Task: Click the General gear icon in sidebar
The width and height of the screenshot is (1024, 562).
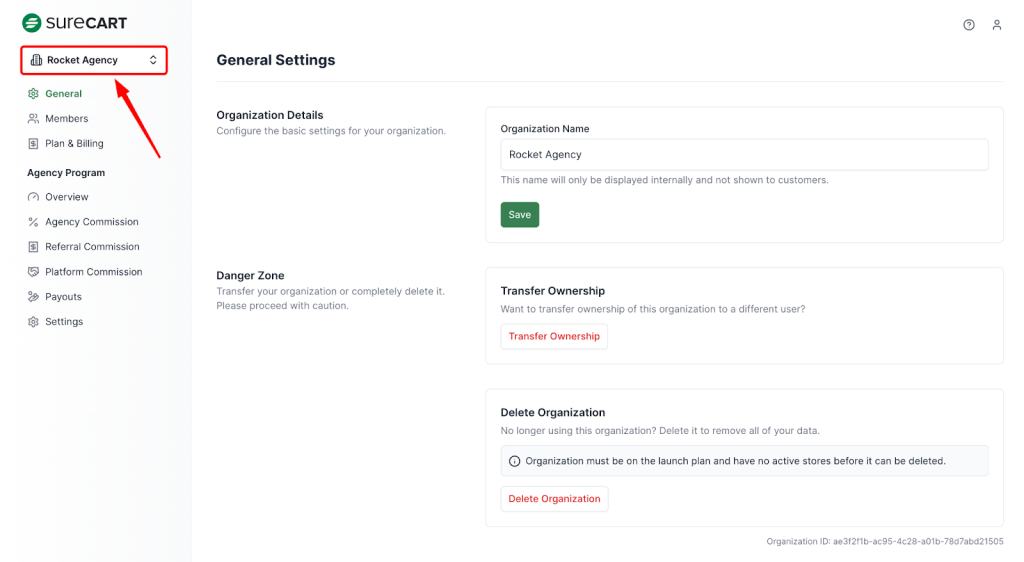Action: coord(34,94)
